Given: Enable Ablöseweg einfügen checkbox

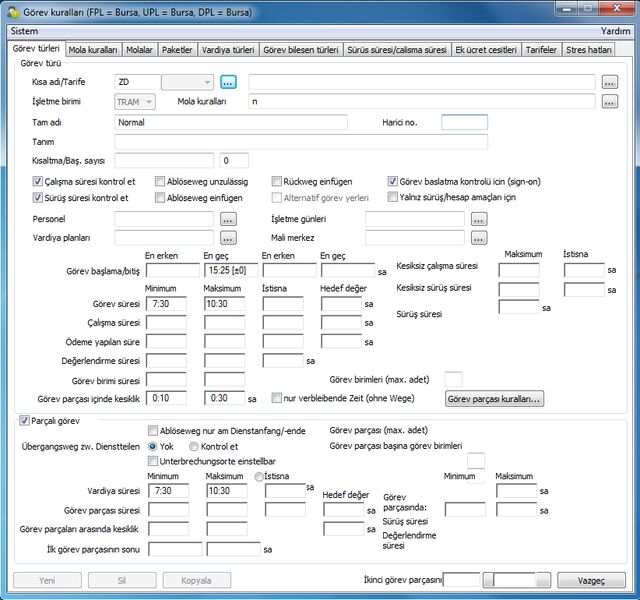Looking at the screenshot, I should pyautogui.click(x=160, y=198).
